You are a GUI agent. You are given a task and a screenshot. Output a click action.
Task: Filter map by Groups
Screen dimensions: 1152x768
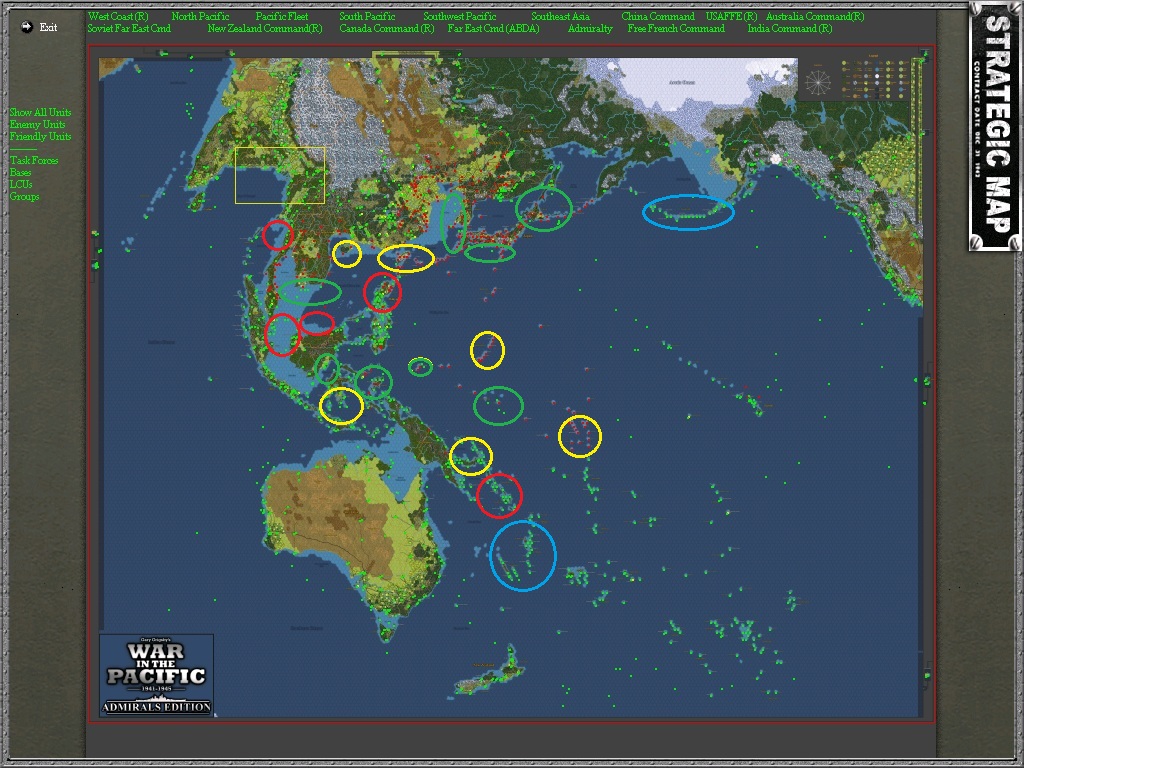pyautogui.click(x=24, y=196)
